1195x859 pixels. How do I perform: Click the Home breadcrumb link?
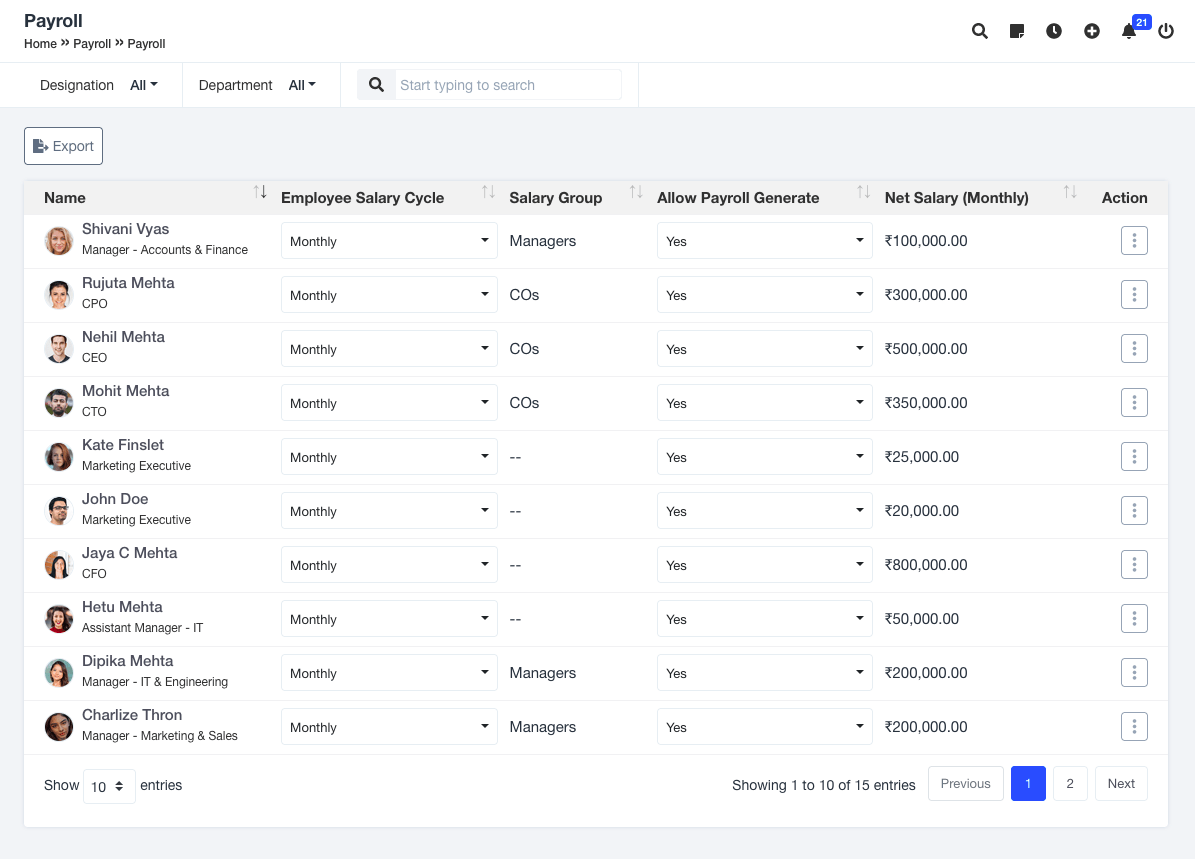40,44
